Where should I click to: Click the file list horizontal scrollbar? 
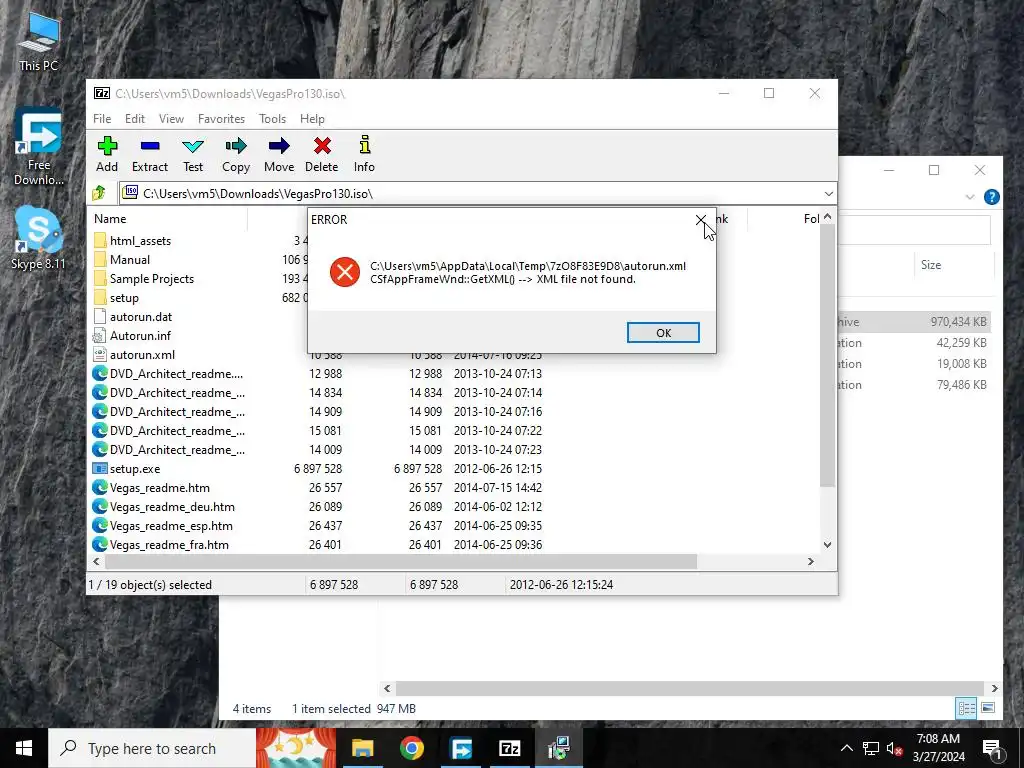click(x=400, y=562)
